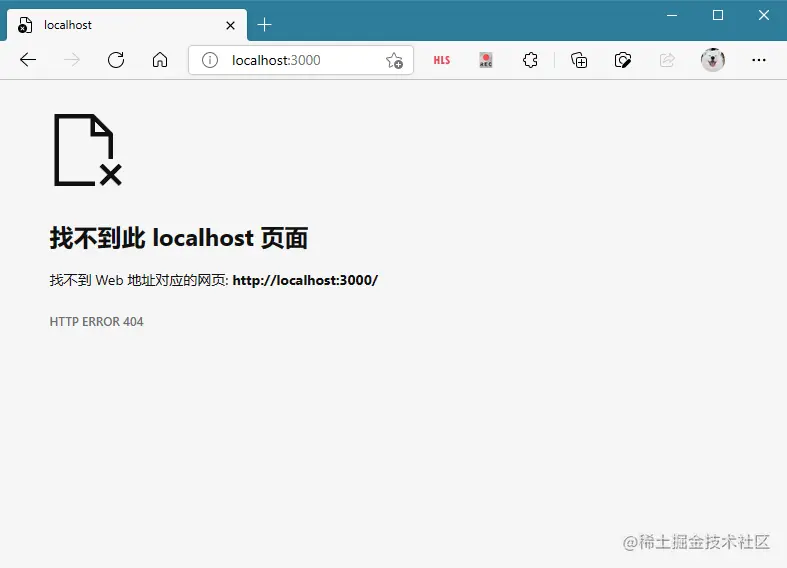Open the HLS extension
This screenshot has height=568, width=787.
pos(442,60)
